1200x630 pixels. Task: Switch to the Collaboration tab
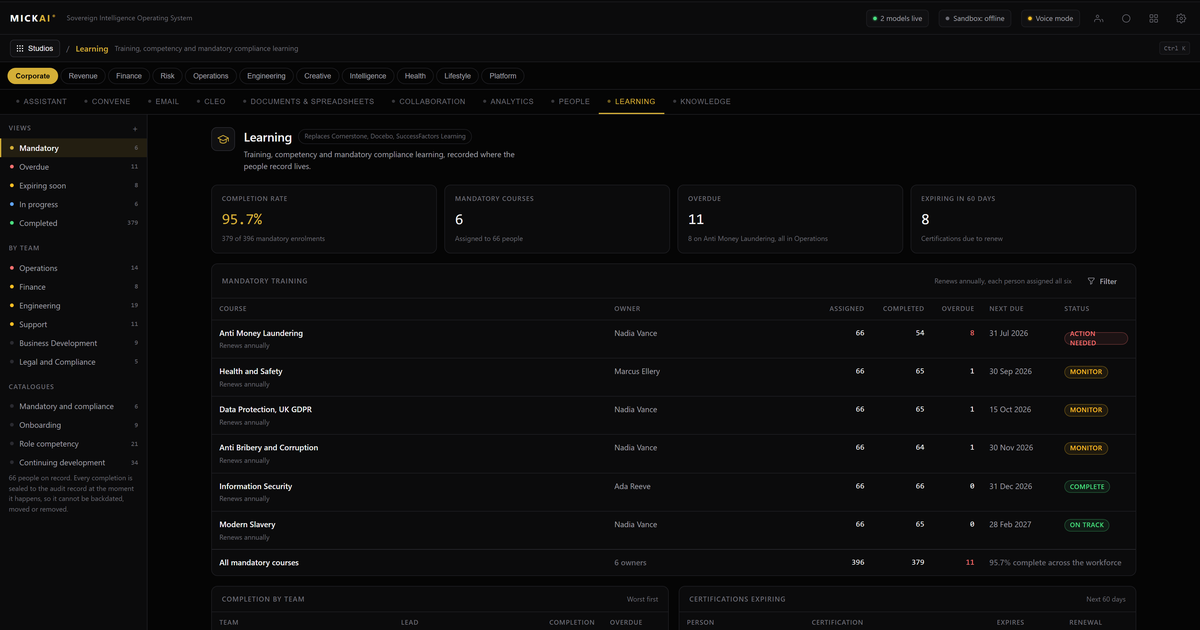pyautogui.click(x=428, y=101)
